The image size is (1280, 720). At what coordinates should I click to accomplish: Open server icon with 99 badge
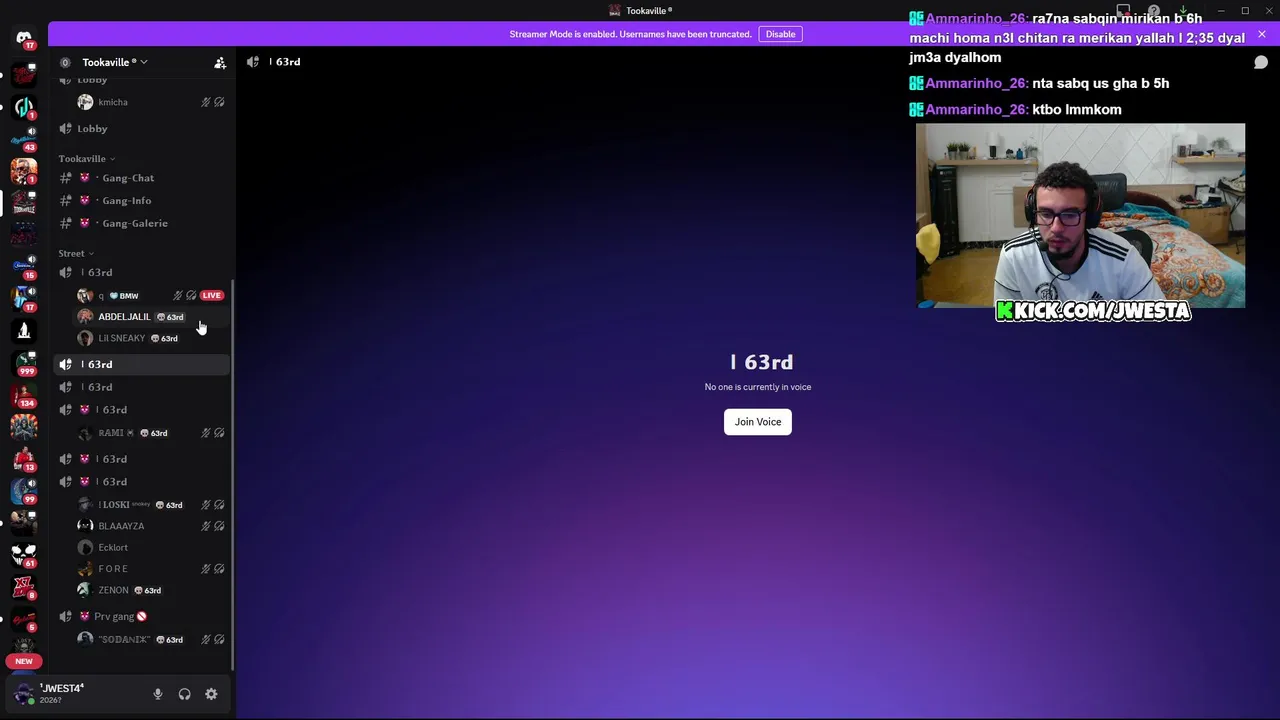[x=24, y=490]
